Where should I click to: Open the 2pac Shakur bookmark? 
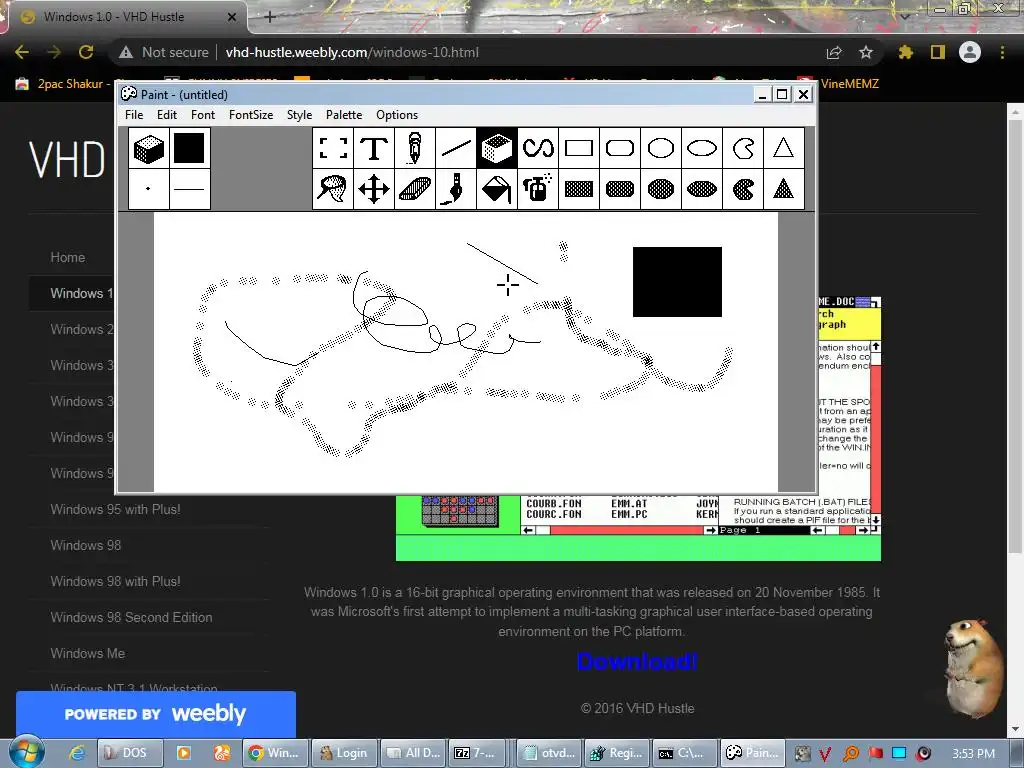pos(63,84)
